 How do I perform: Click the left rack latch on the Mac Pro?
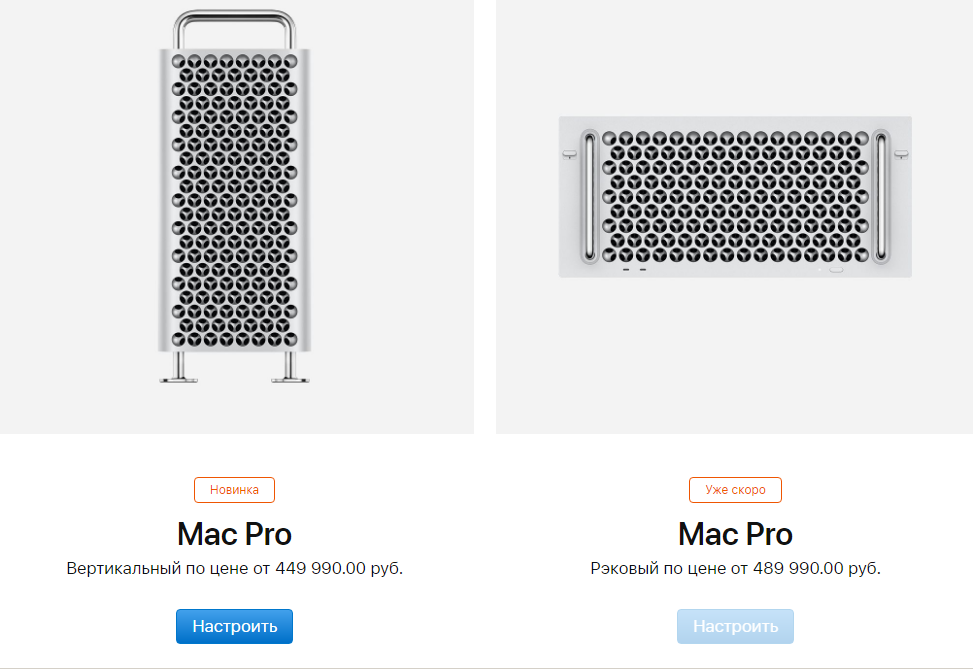[570, 154]
